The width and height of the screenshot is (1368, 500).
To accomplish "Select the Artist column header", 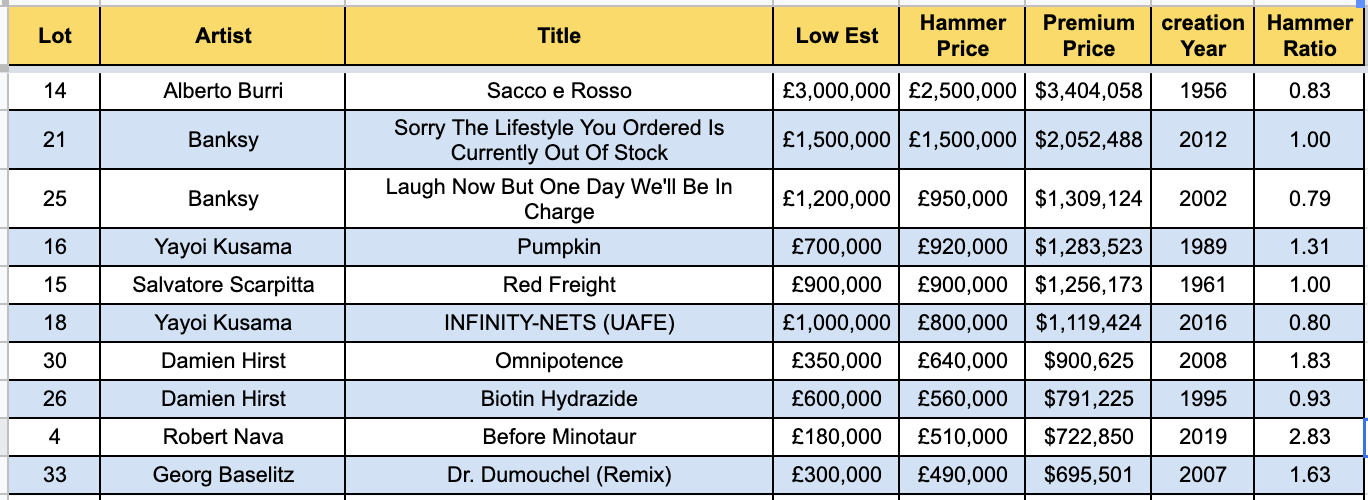I will tap(223, 36).
